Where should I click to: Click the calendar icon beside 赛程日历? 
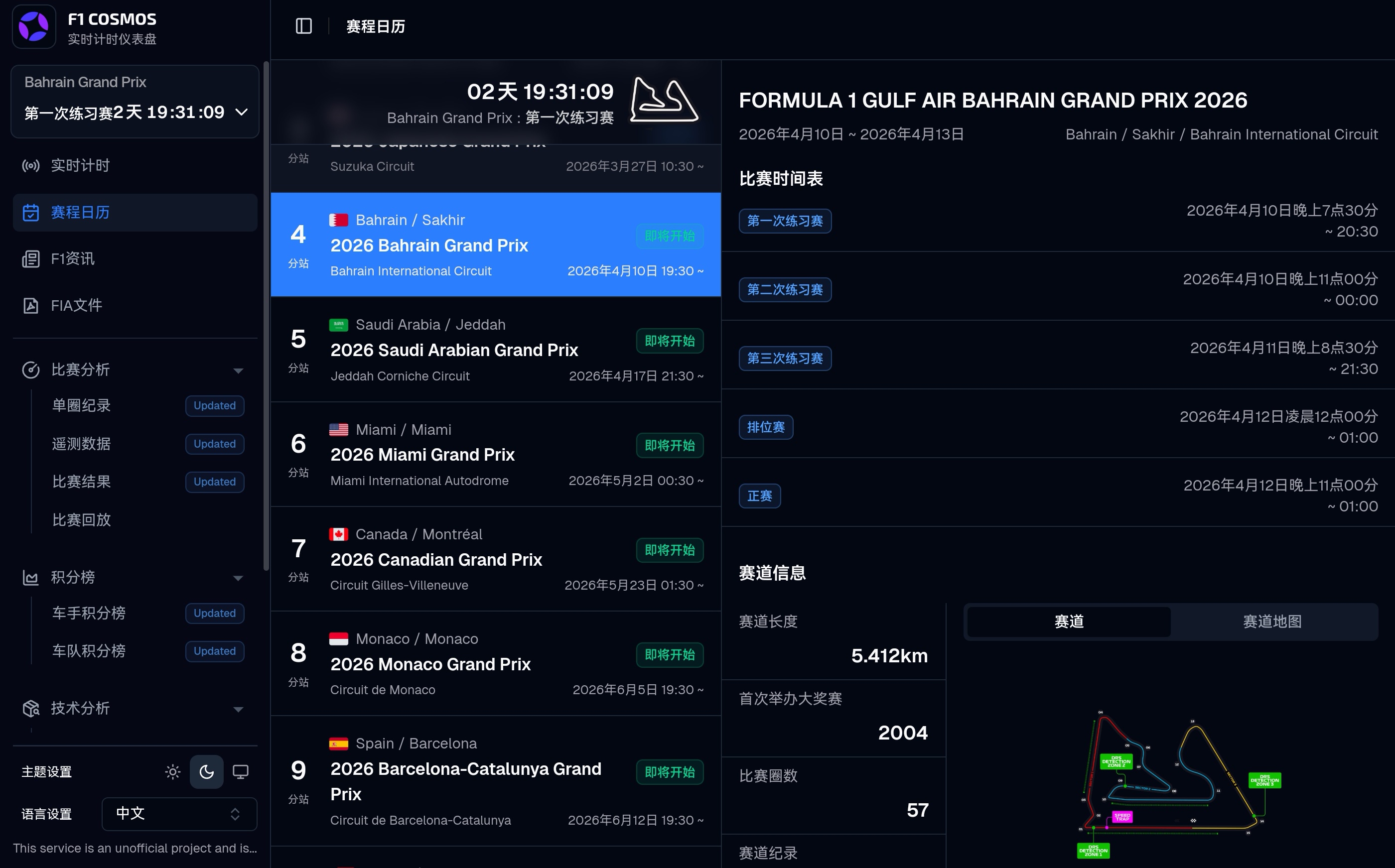coord(30,213)
